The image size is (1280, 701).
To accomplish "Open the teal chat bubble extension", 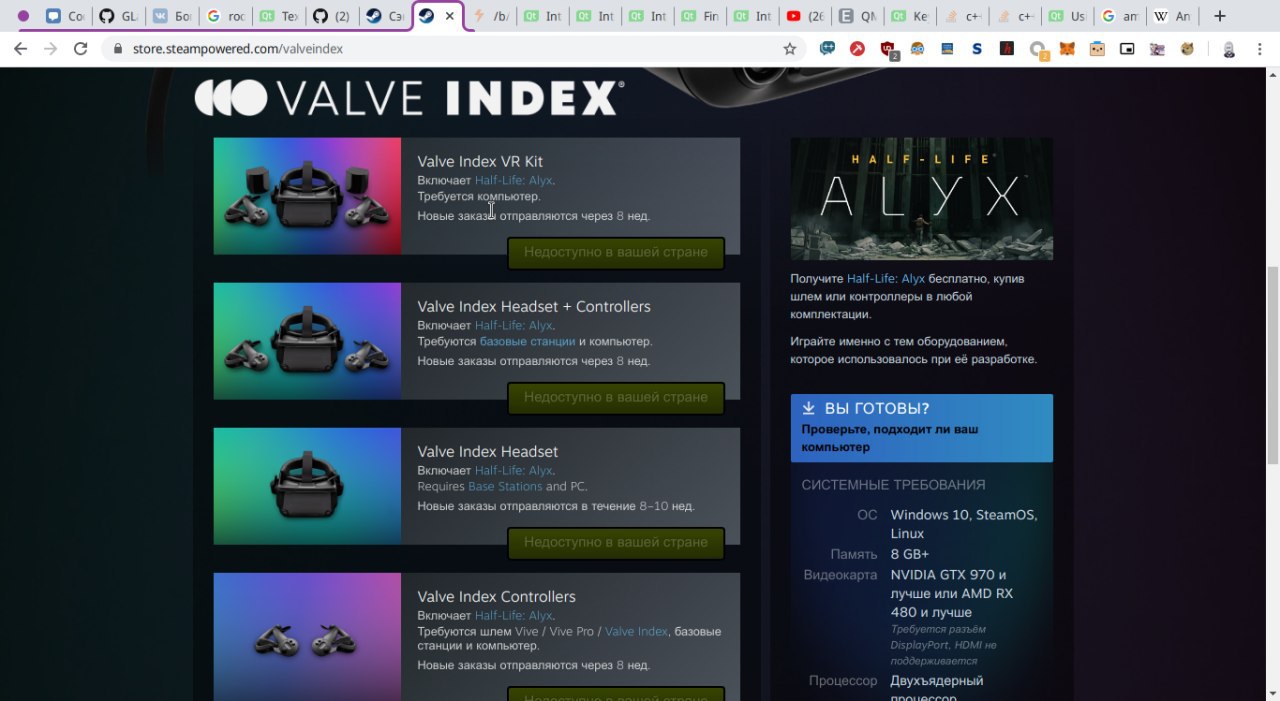I will point(828,48).
